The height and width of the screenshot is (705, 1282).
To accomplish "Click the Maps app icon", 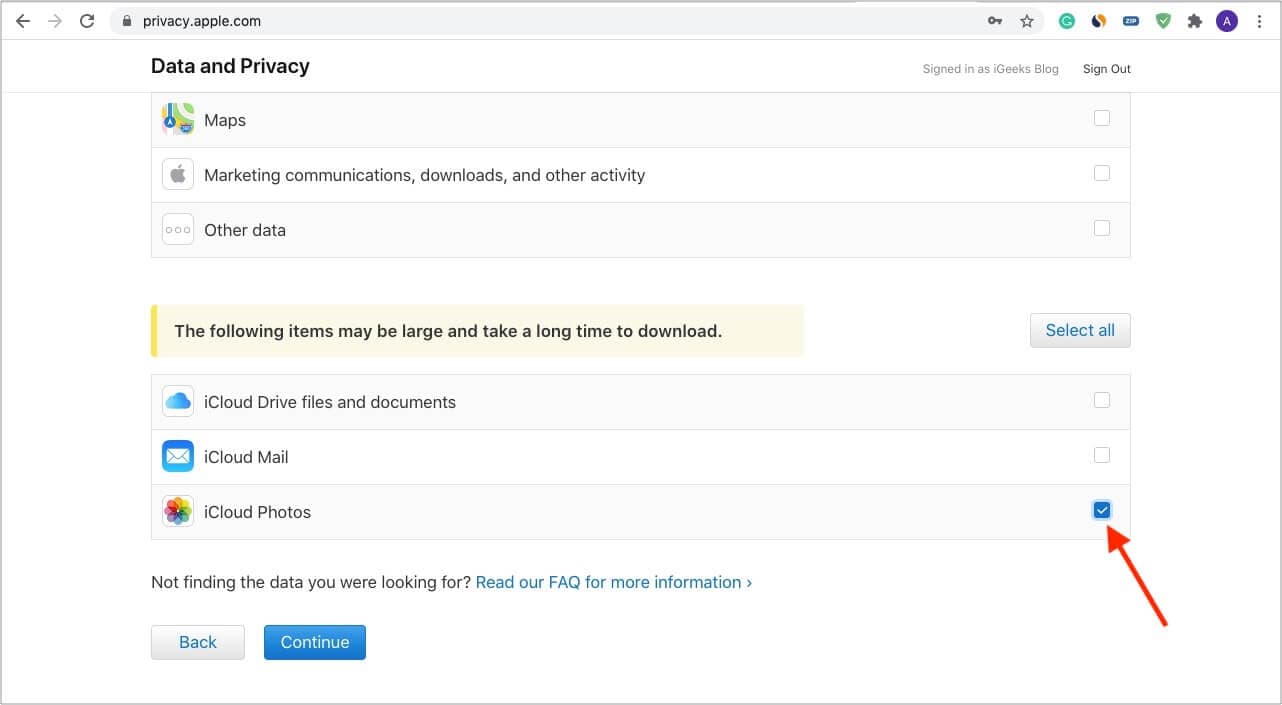I will click(x=178, y=119).
